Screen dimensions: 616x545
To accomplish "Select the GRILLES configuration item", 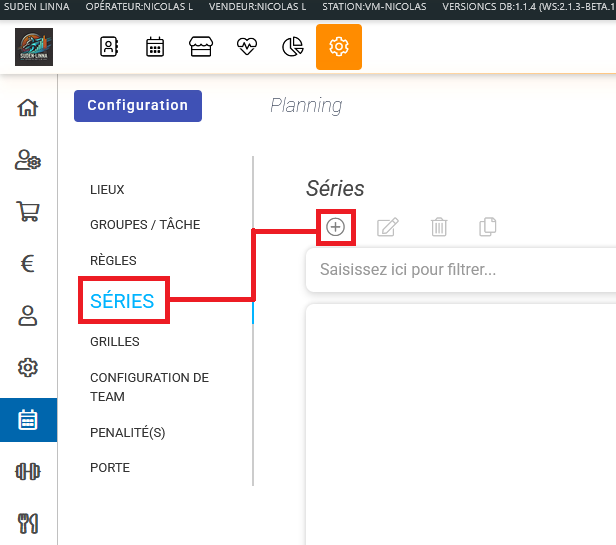I will click(115, 342).
